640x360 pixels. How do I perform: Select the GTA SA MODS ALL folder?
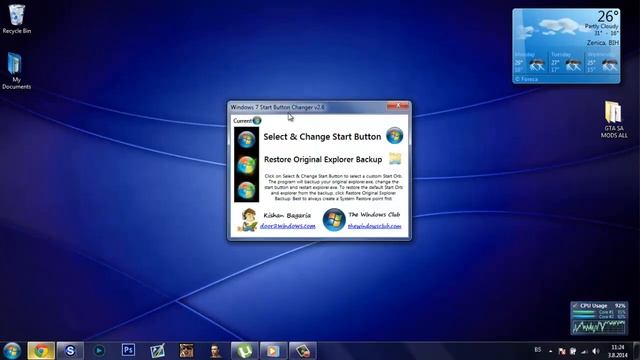pos(613,120)
